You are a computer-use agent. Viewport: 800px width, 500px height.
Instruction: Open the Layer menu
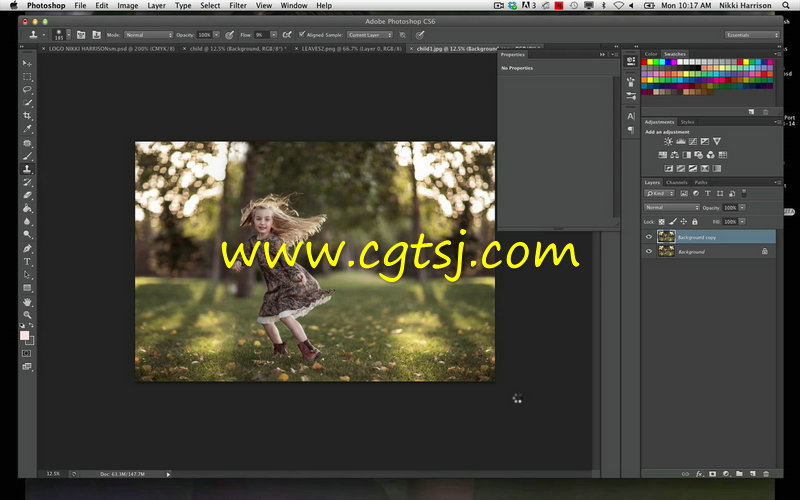[156, 6]
